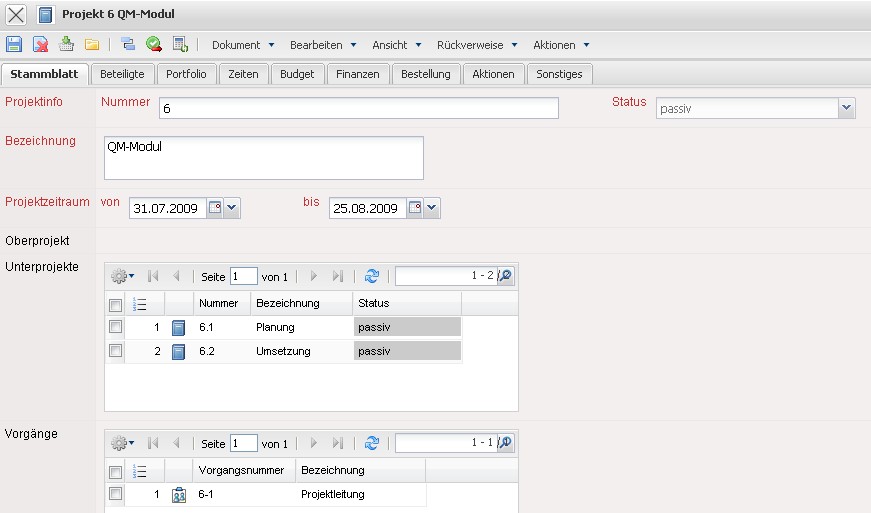Expand the Status dropdown showing passiv

click(x=846, y=108)
